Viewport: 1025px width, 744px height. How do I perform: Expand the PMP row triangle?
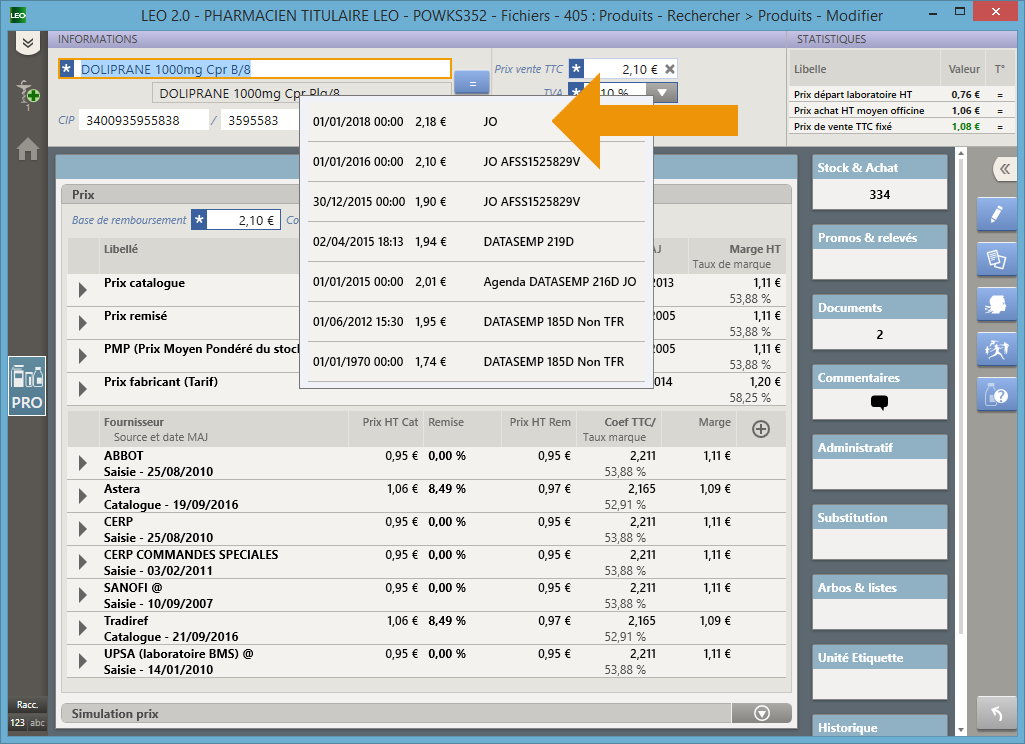click(x=82, y=356)
